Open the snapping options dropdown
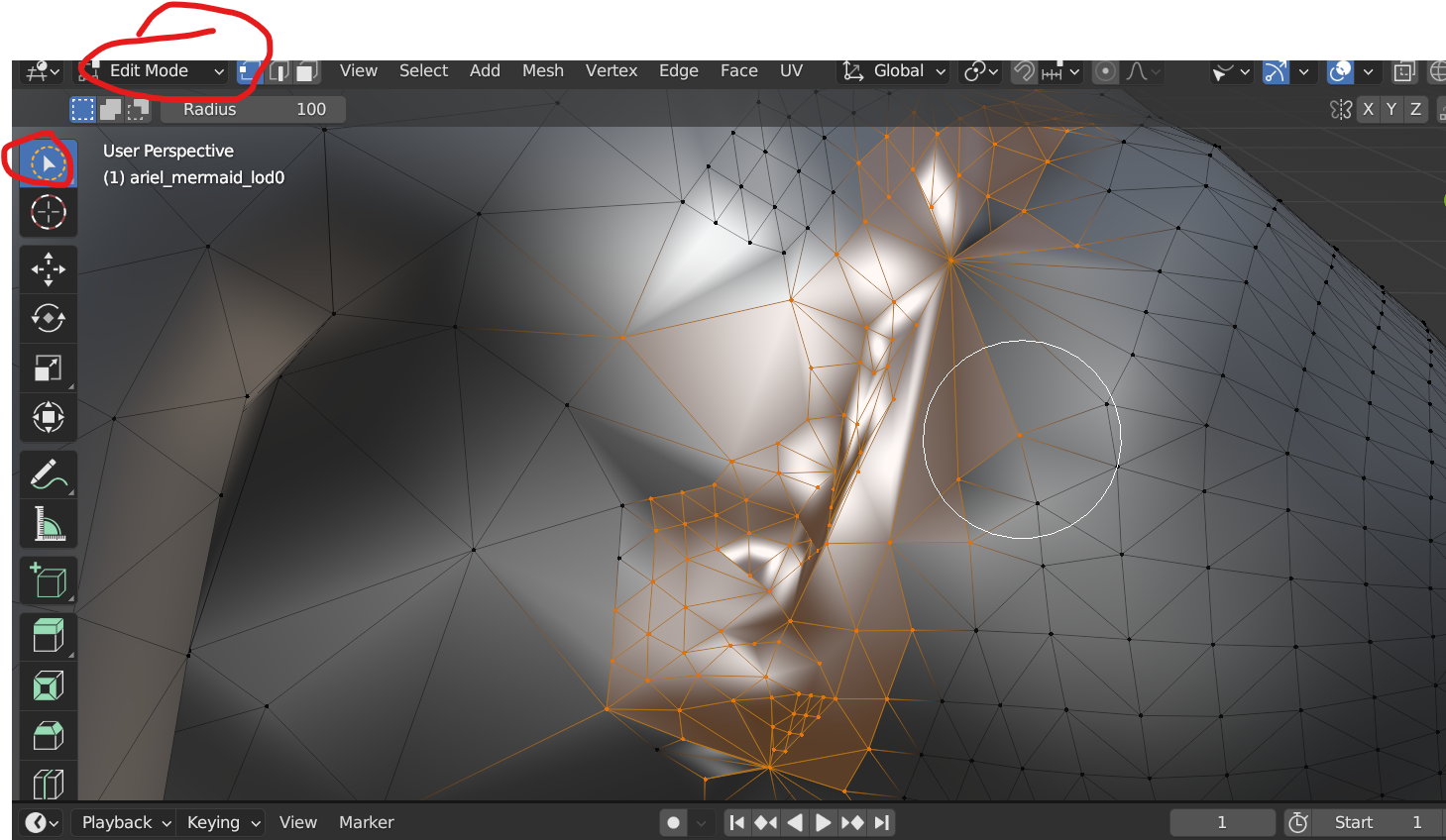This screenshot has width=1446, height=840. click(x=1060, y=71)
